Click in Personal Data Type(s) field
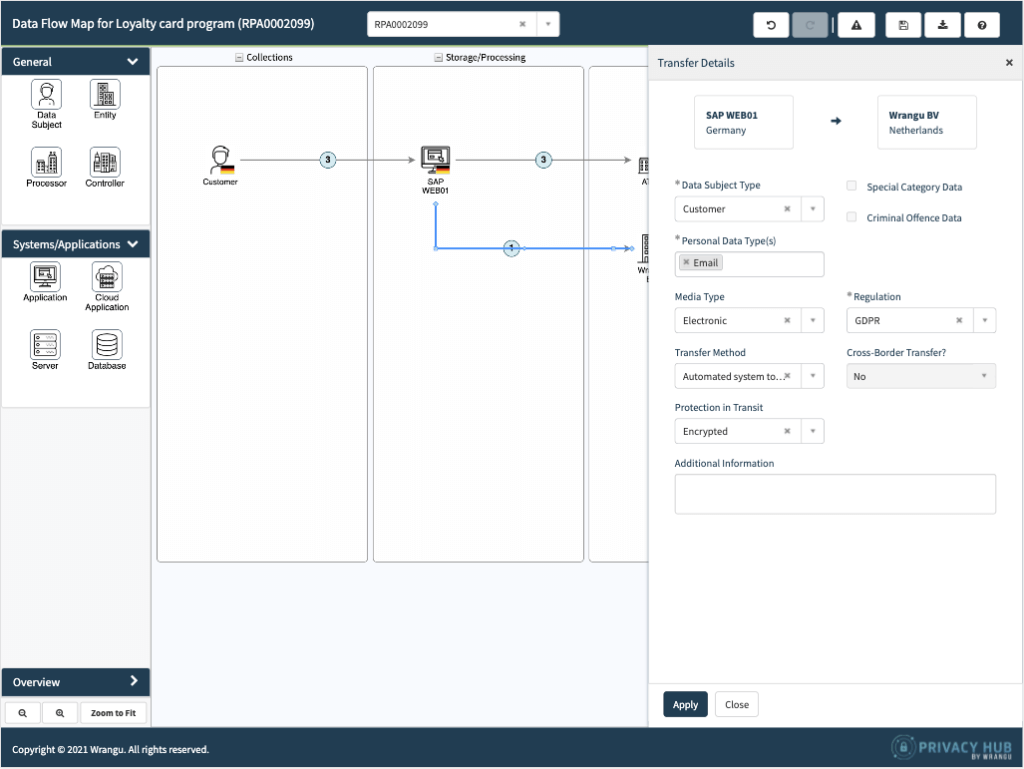 749,264
